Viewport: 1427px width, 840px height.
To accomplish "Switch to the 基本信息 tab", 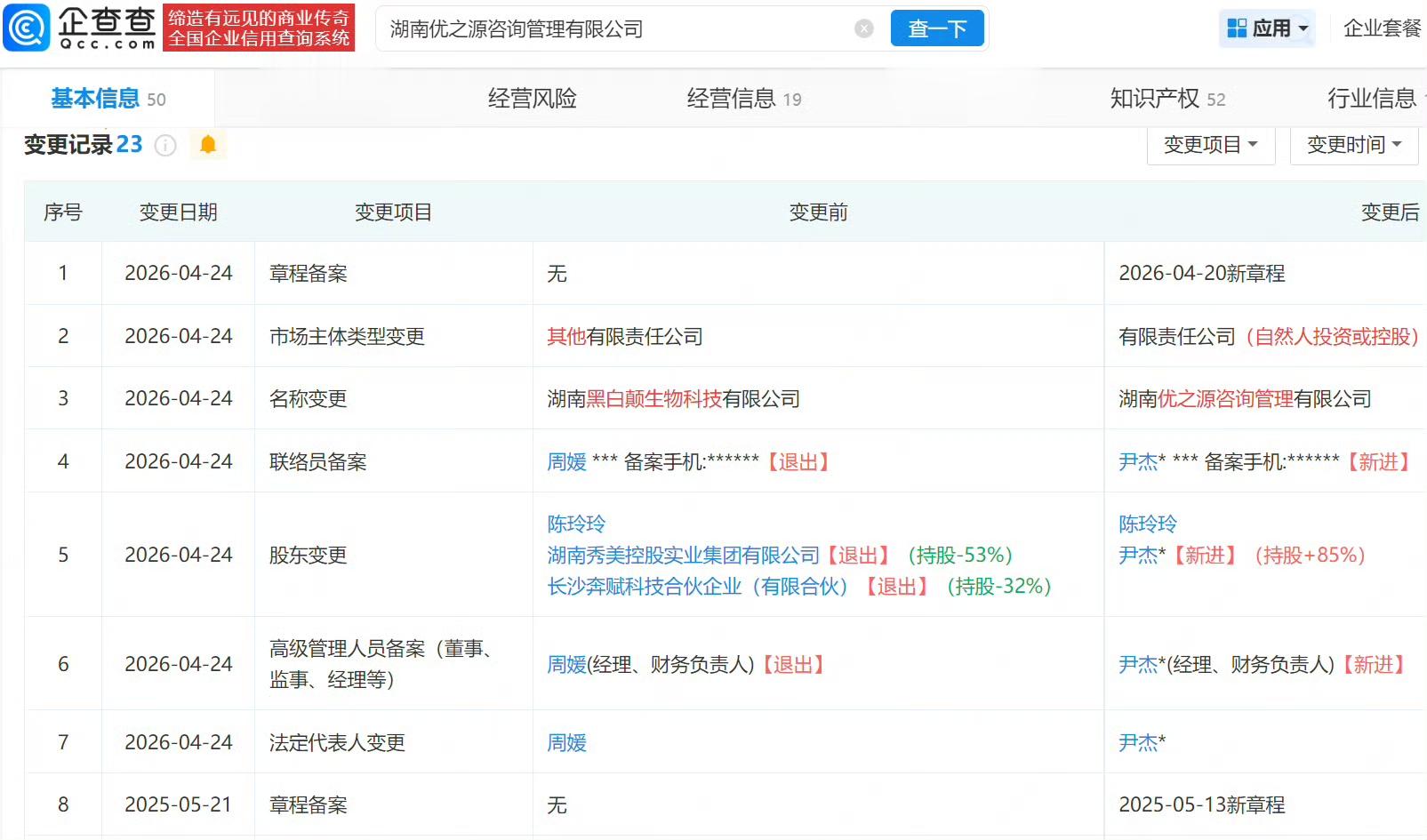I will pyautogui.click(x=108, y=99).
